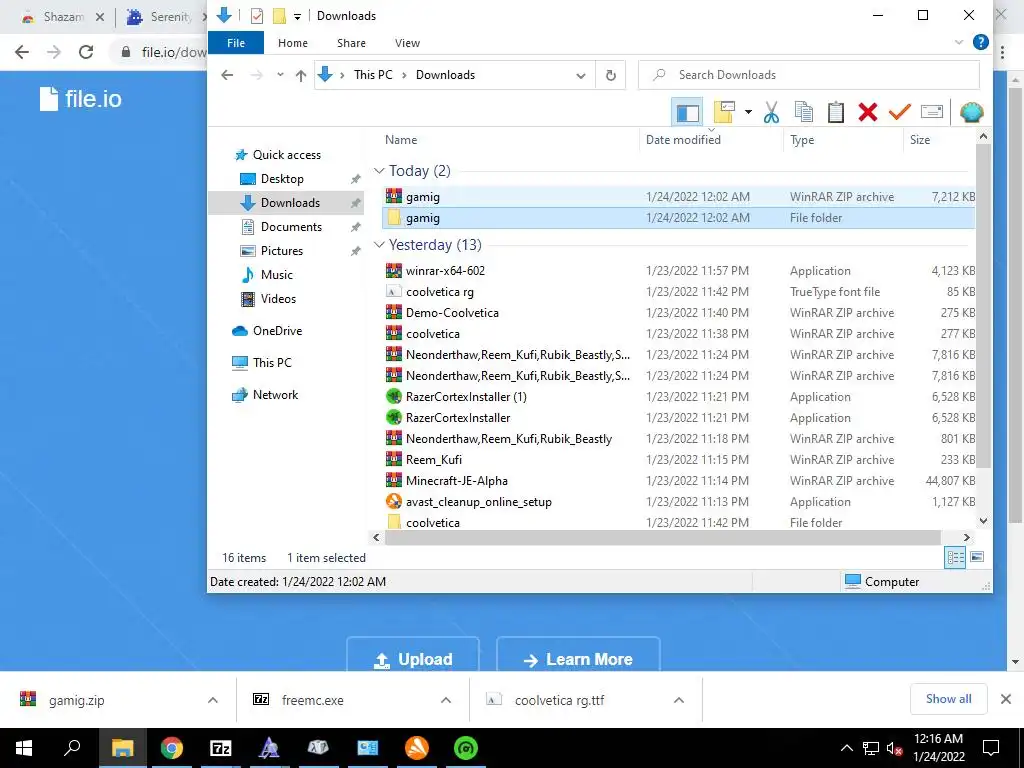Viewport: 1024px width, 768px height.
Task: Select Quick access in sidebar
Action: (286, 155)
